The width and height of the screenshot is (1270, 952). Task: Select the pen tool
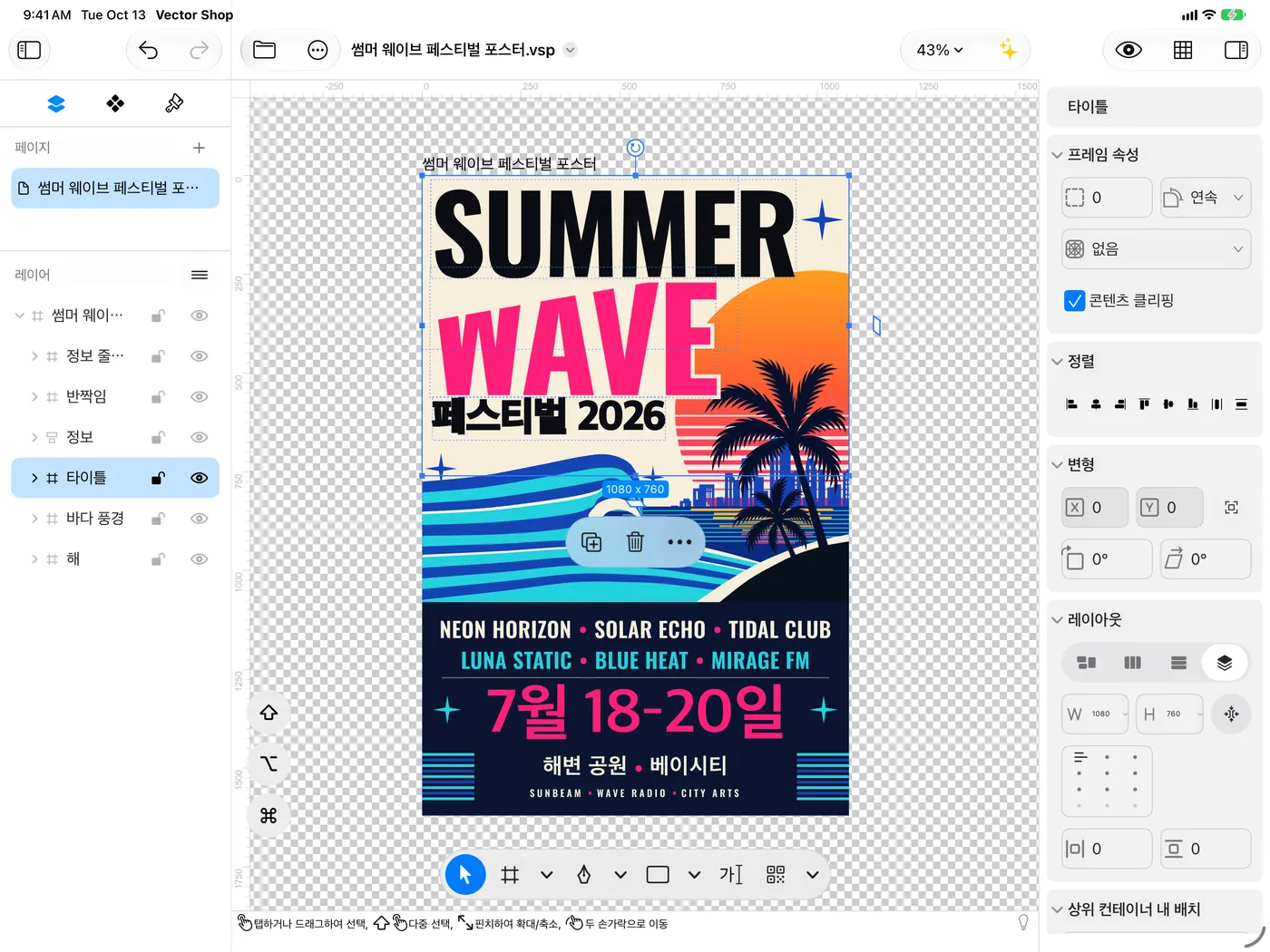[584, 875]
